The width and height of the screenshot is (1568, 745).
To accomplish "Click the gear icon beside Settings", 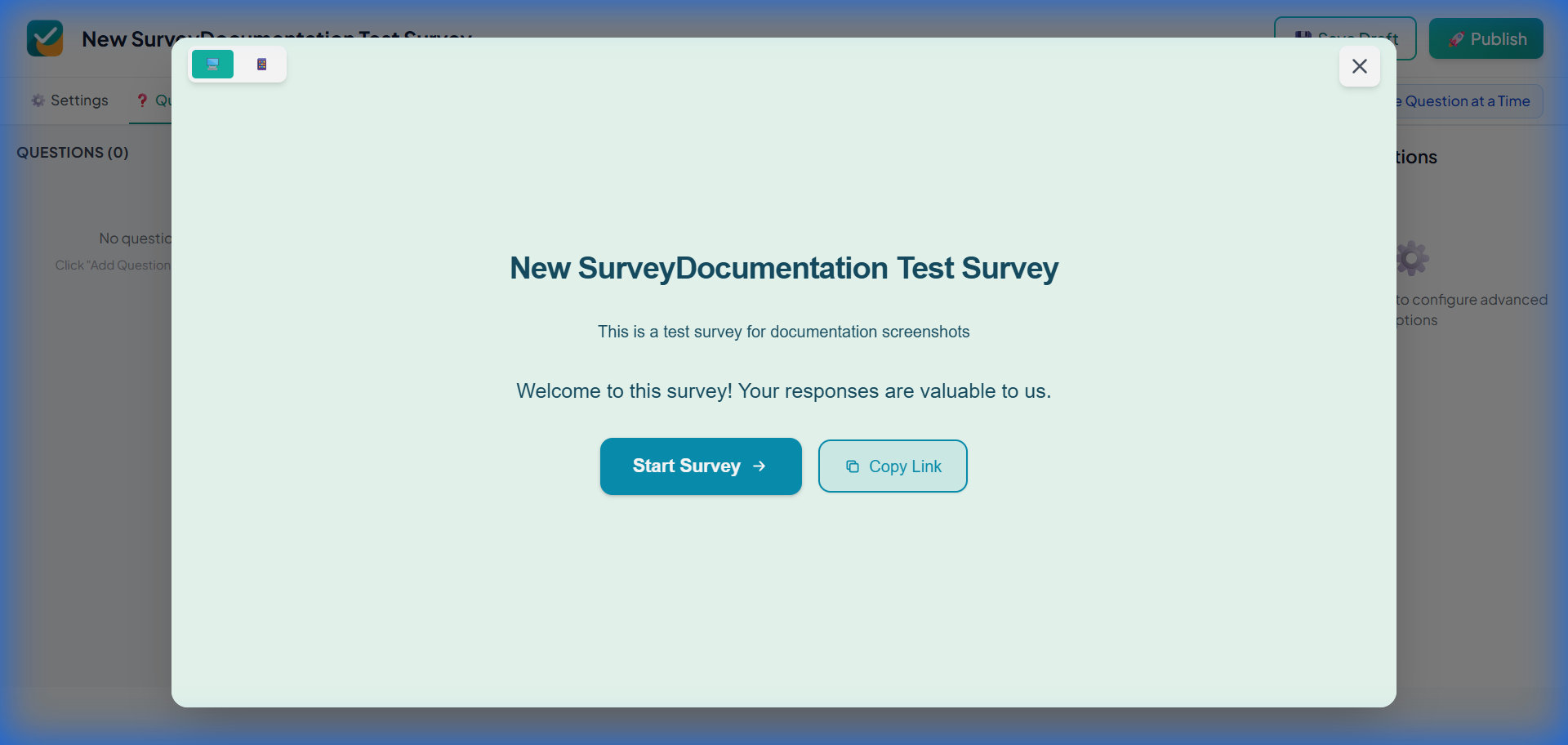I will (x=38, y=100).
